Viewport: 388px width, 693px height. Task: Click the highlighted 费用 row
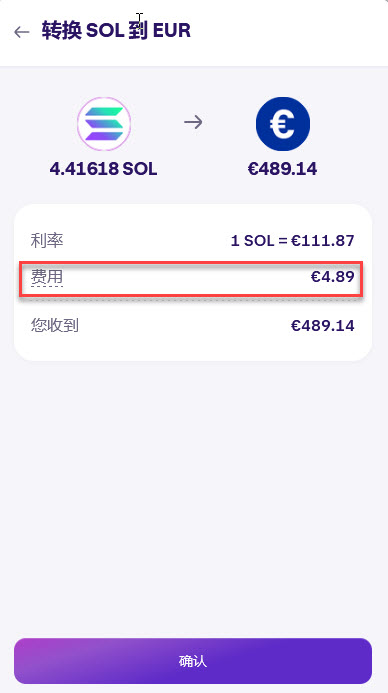[x=191, y=278]
